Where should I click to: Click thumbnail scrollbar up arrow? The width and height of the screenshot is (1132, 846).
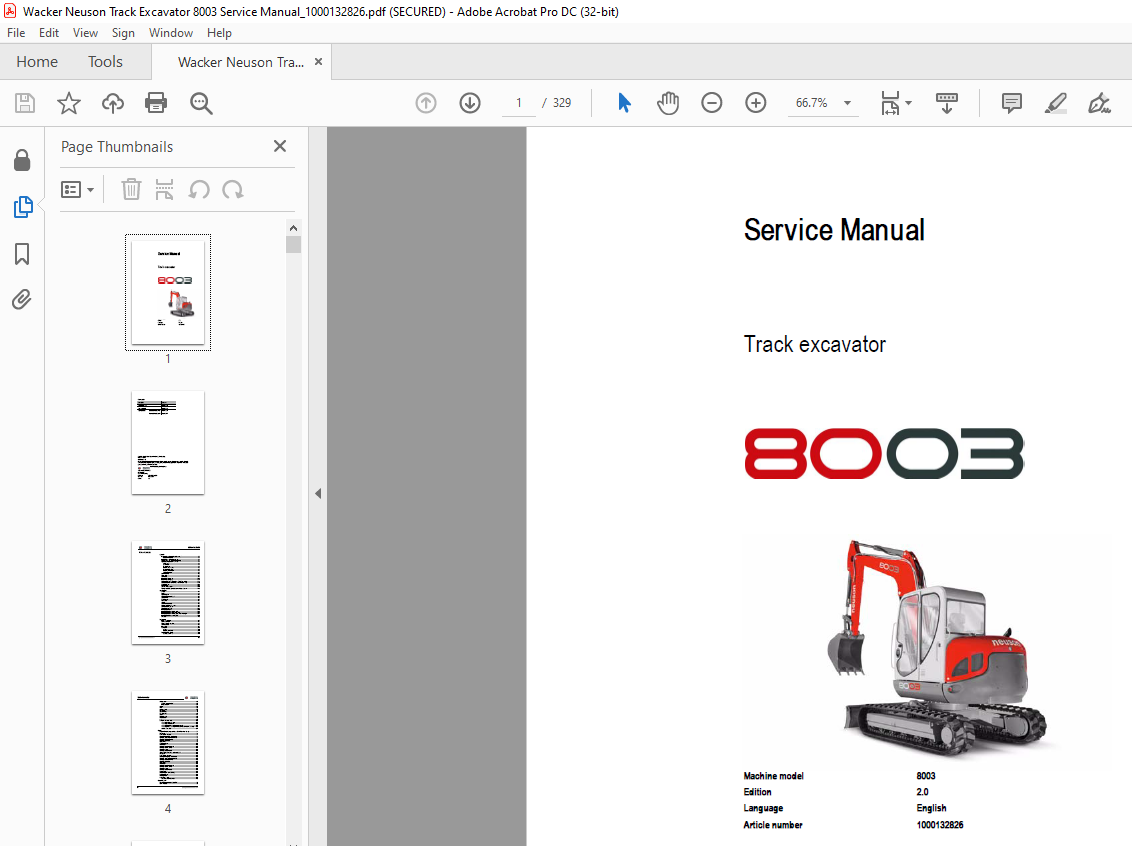[293, 227]
